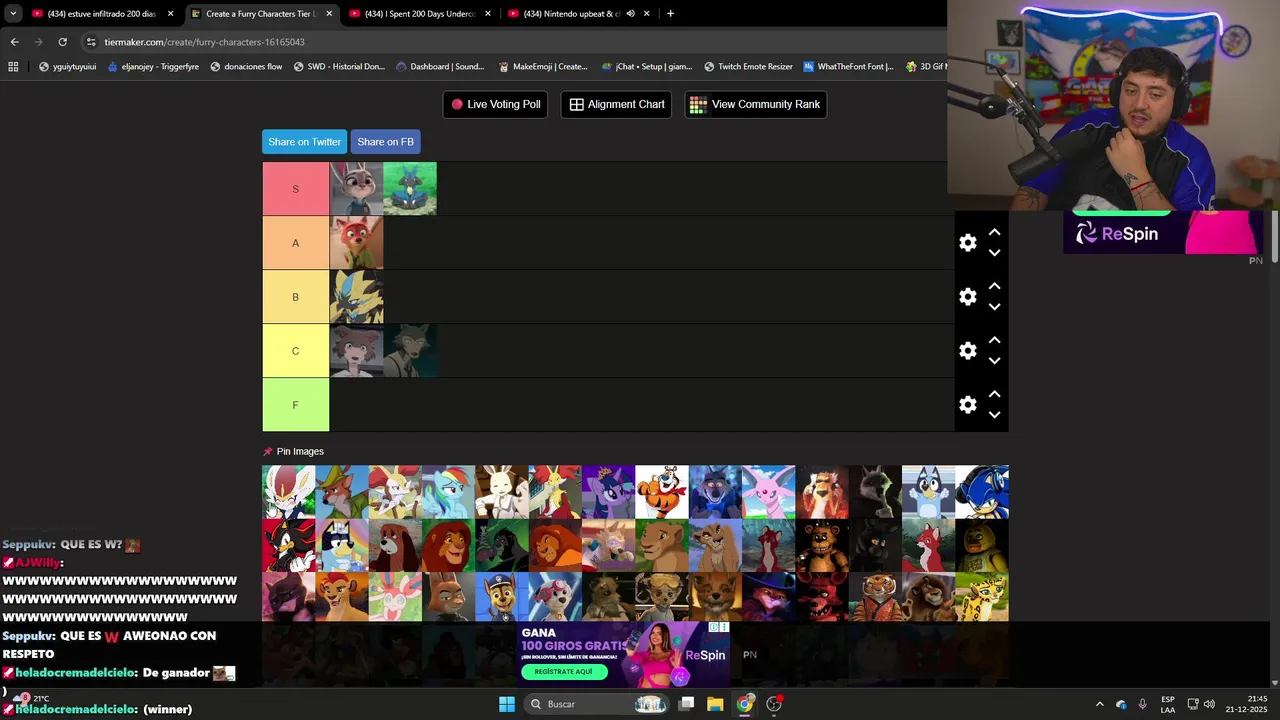Open tab search dropdown arrow
The image size is (1280, 720).
click(x=13, y=14)
